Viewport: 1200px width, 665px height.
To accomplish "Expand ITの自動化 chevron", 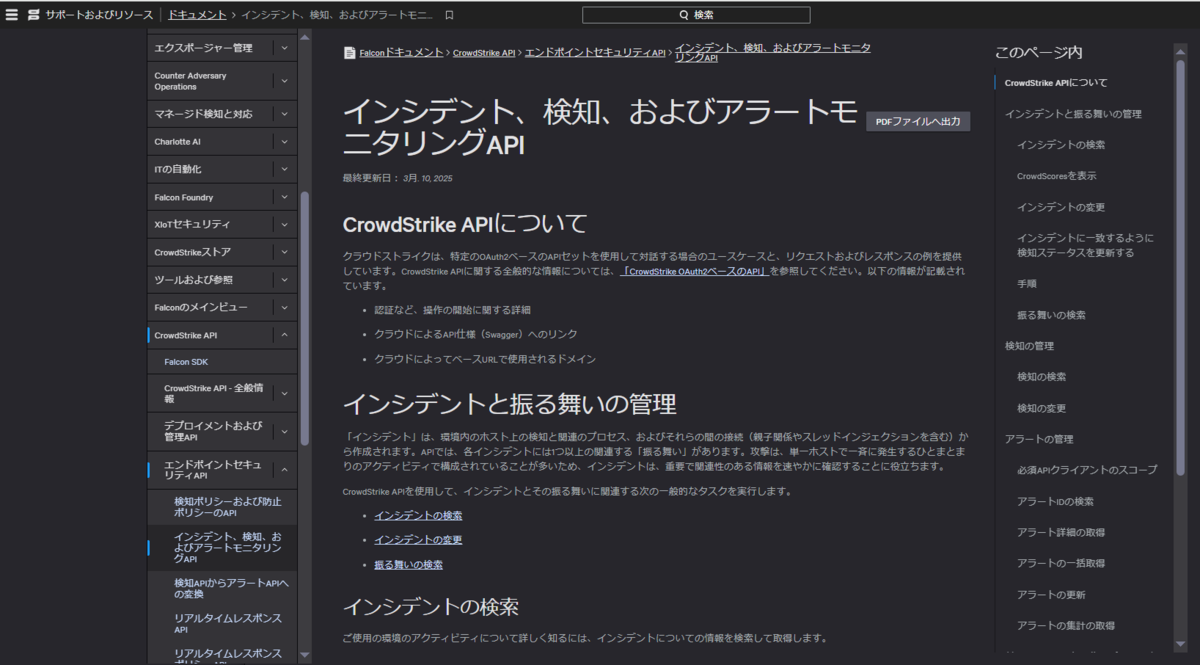I will pos(284,169).
